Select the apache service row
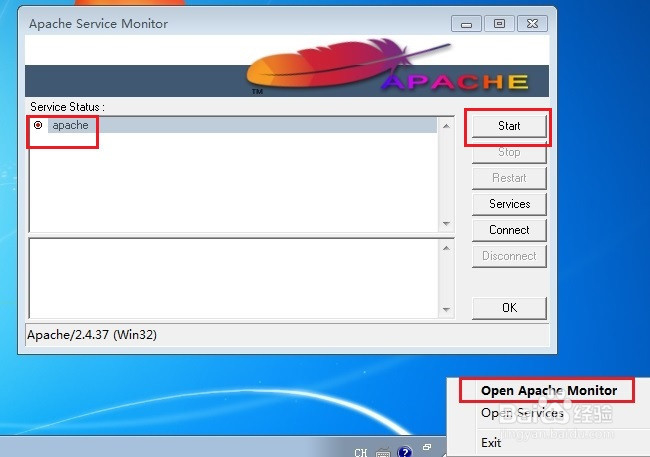 click(233, 125)
